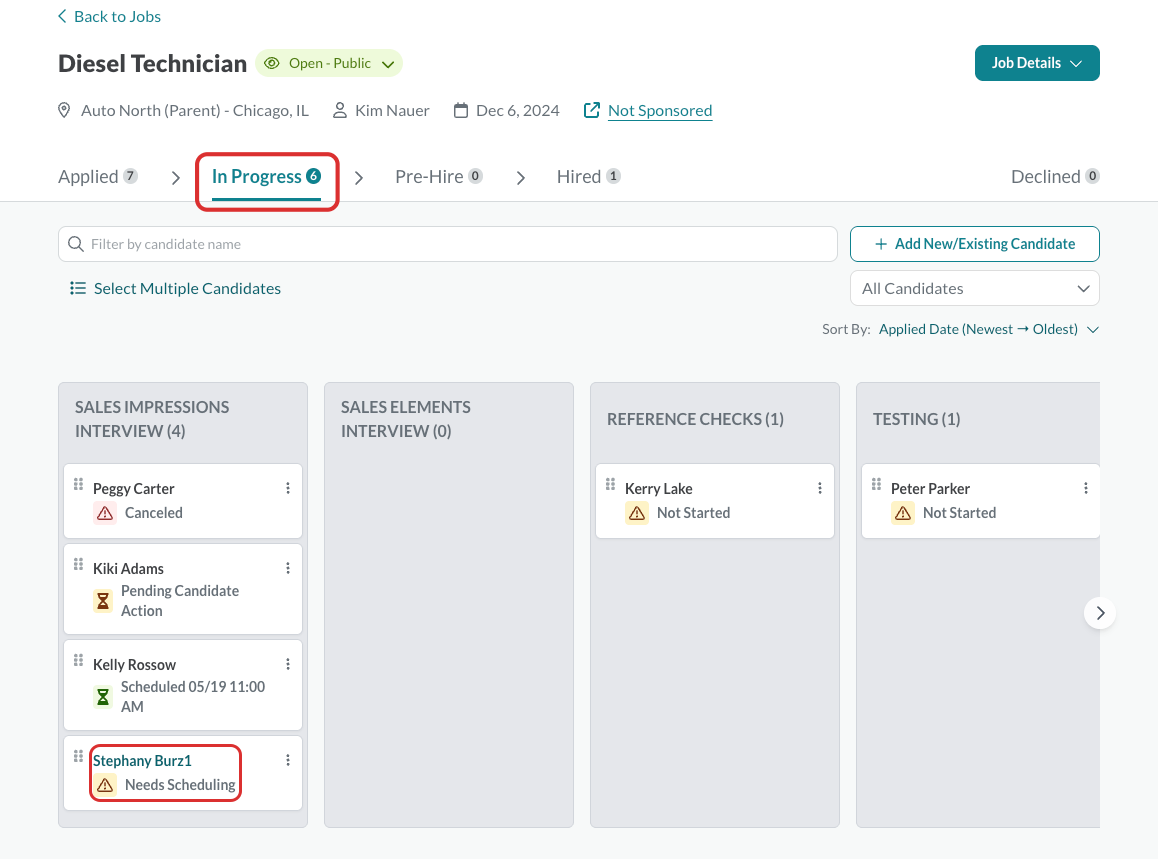Click drag handle on Kelly Rossow card
Viewport: 1158px width, 859px height.
click(78, 660)
